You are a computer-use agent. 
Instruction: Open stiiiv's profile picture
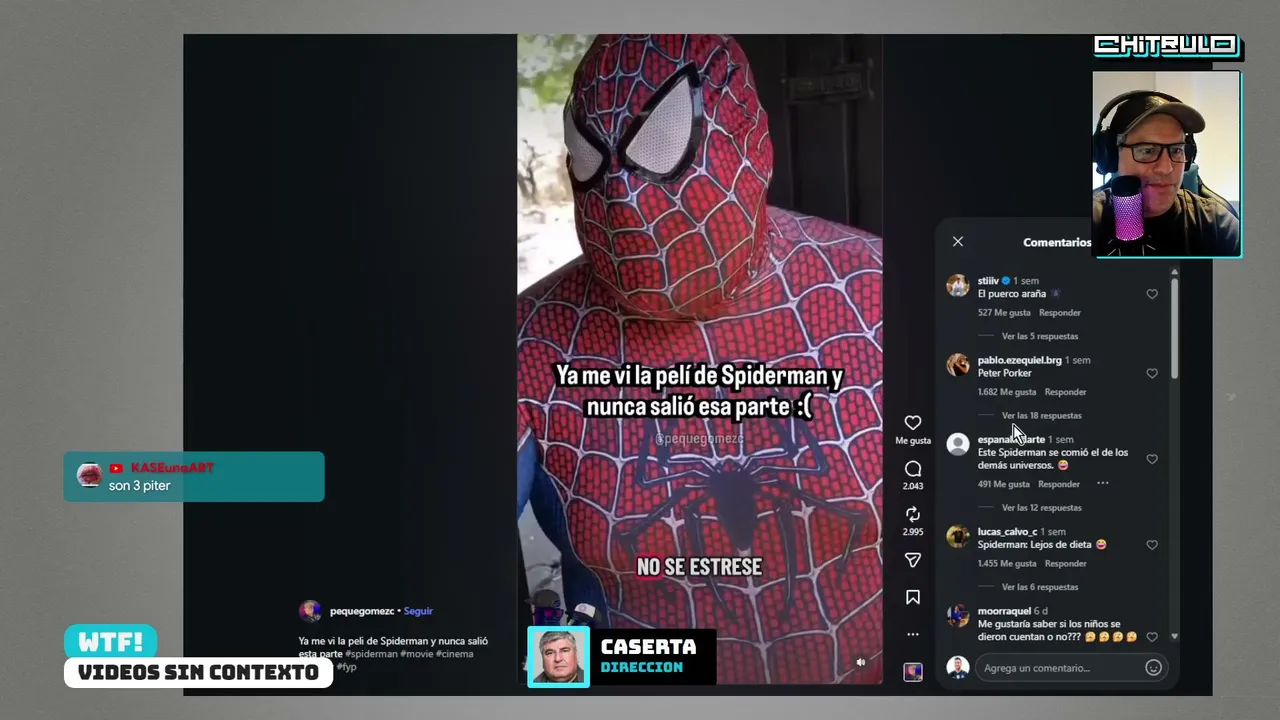958,286
